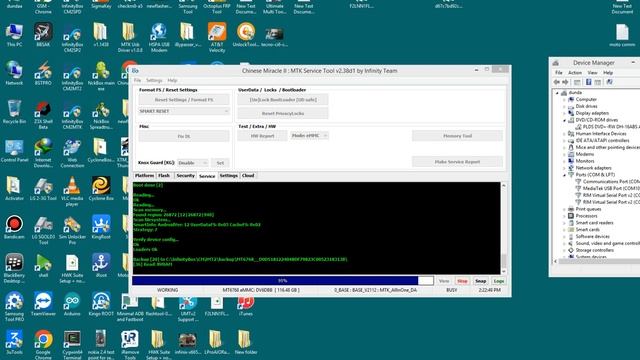Open the SMART RESET dropdown
640x360 pixels.
tap(184, 111)
